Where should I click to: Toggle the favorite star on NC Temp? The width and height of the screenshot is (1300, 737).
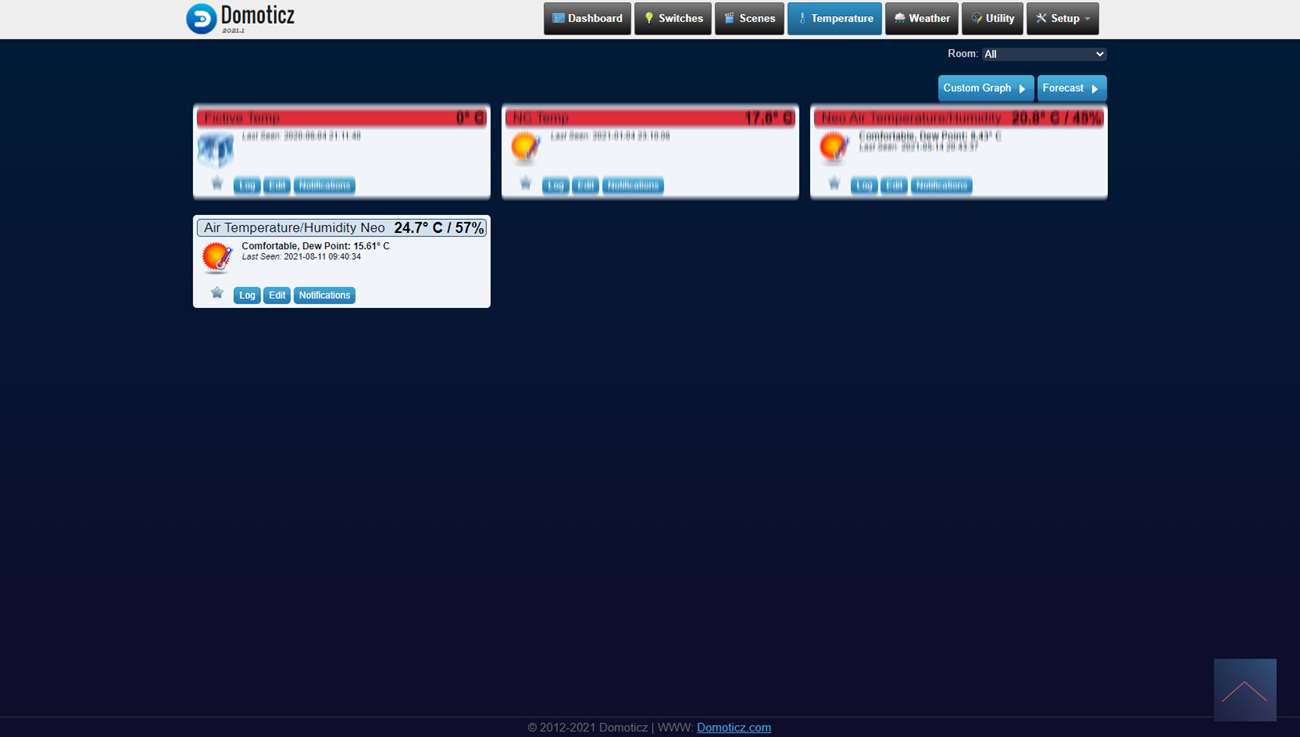click(526, 184)
